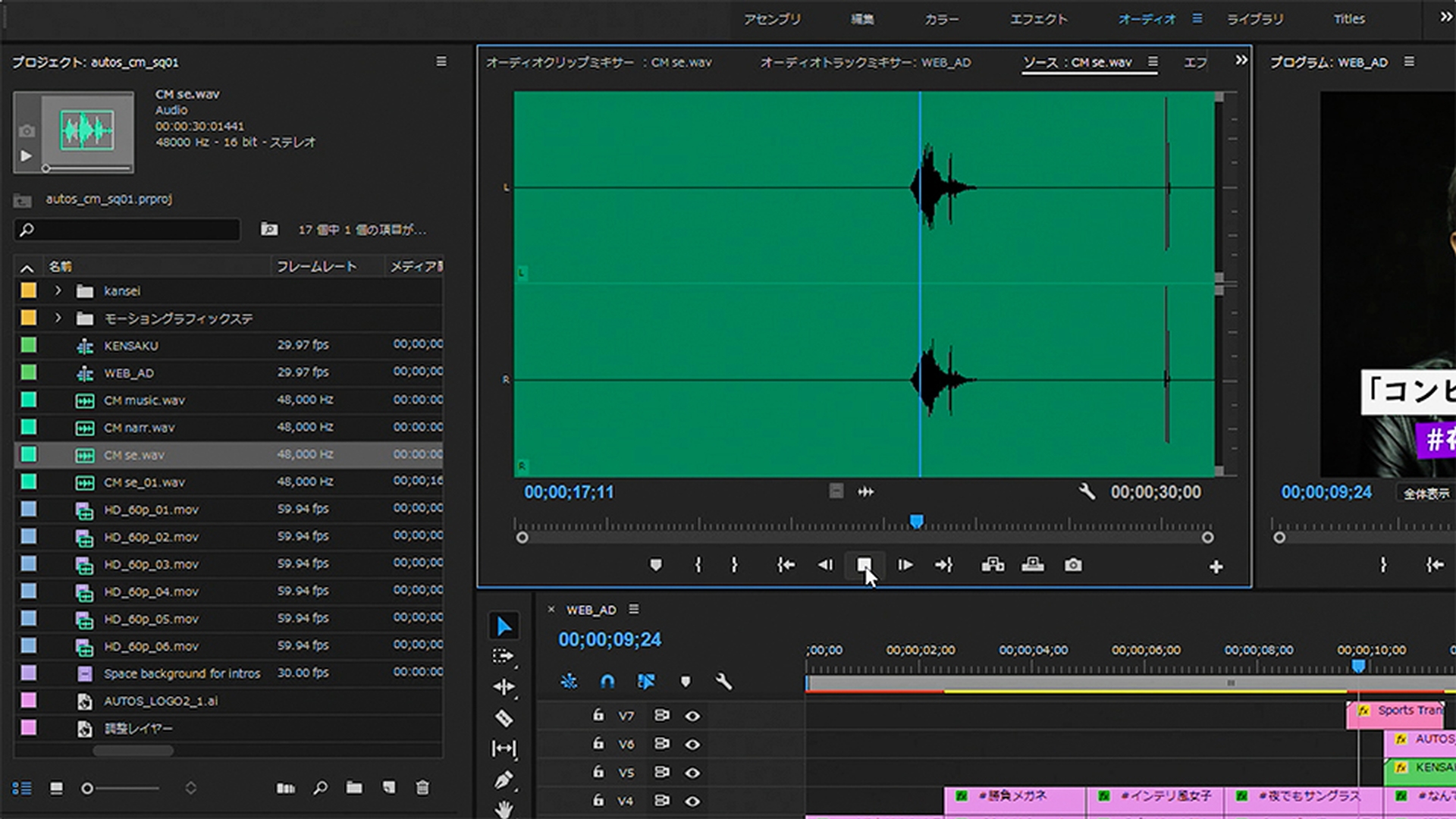The image size is (1456, 819).
Task: Add a marker in Source monitor
Action: (656, 565)
